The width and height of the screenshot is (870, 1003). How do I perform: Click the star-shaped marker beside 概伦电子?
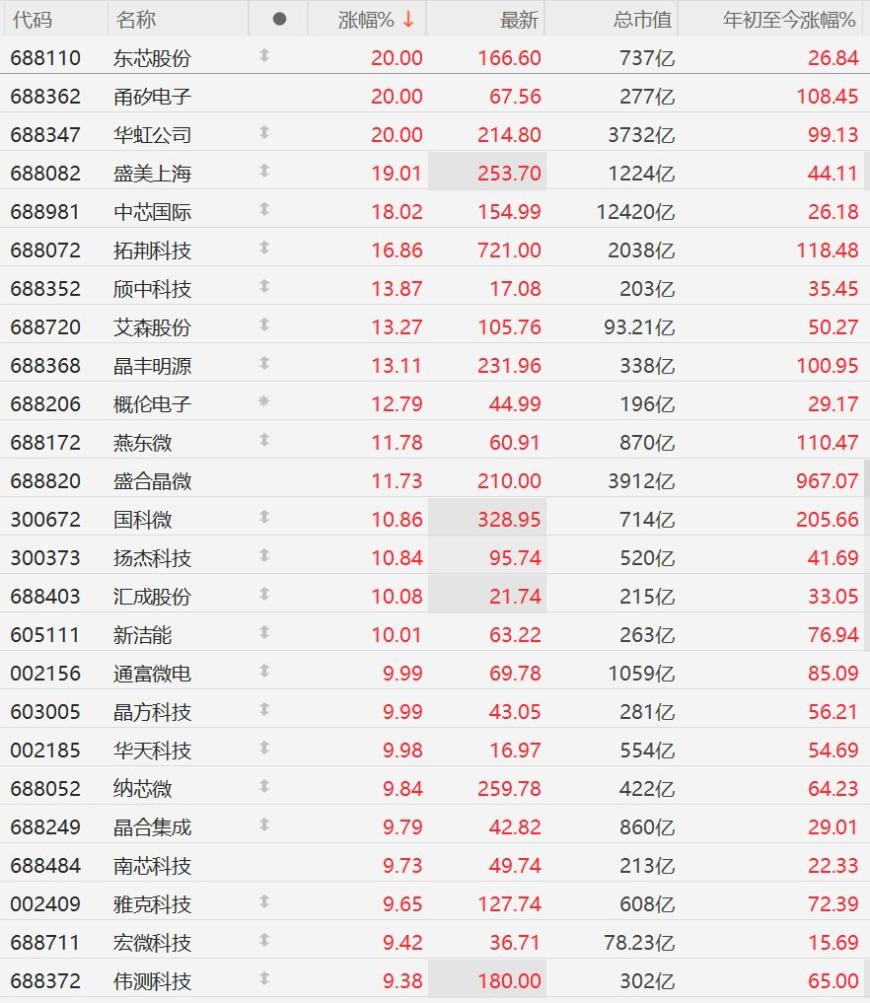264,401
